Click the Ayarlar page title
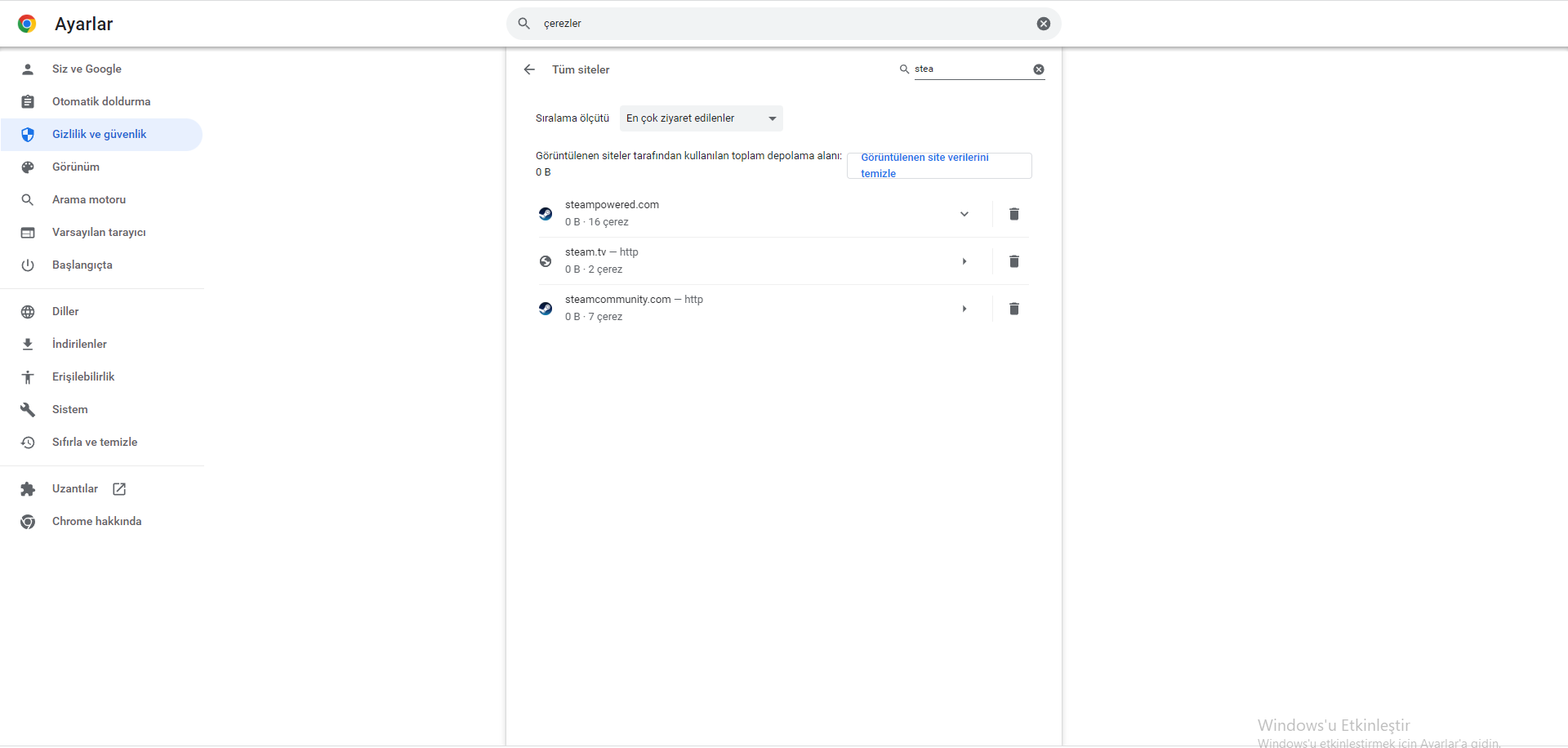This screenshot has height=748, width=1568. [84, 24]
